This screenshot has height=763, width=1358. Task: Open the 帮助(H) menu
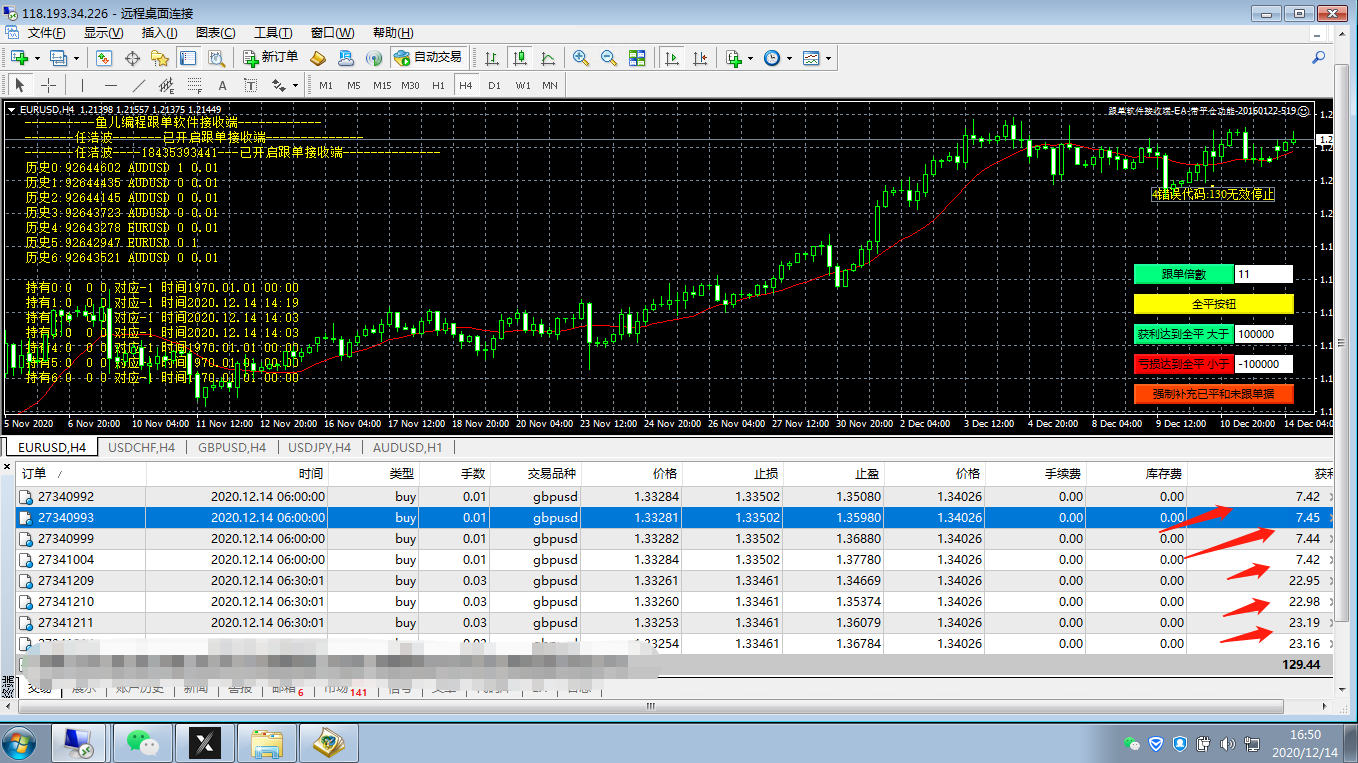point(391,33)
